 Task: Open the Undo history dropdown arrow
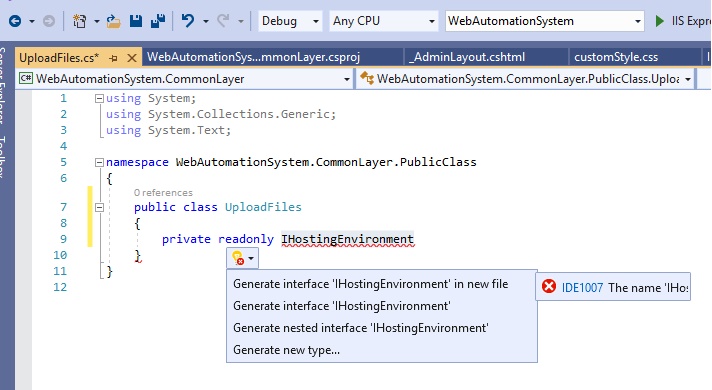pos(206,21)
